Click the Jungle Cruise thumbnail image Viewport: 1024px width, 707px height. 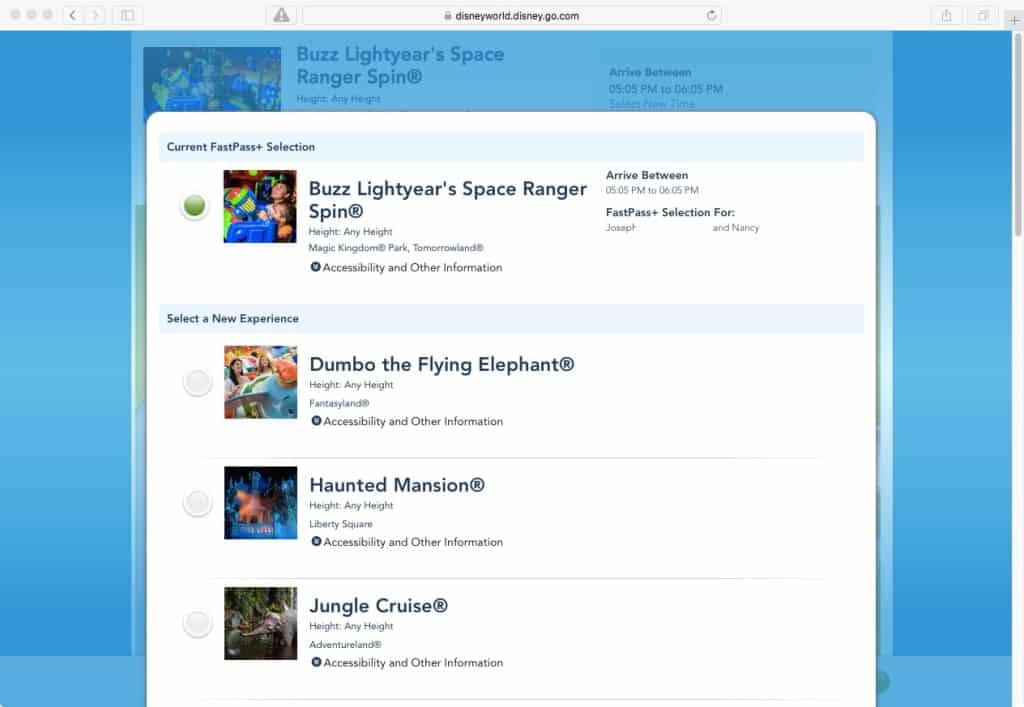(261, 623)
